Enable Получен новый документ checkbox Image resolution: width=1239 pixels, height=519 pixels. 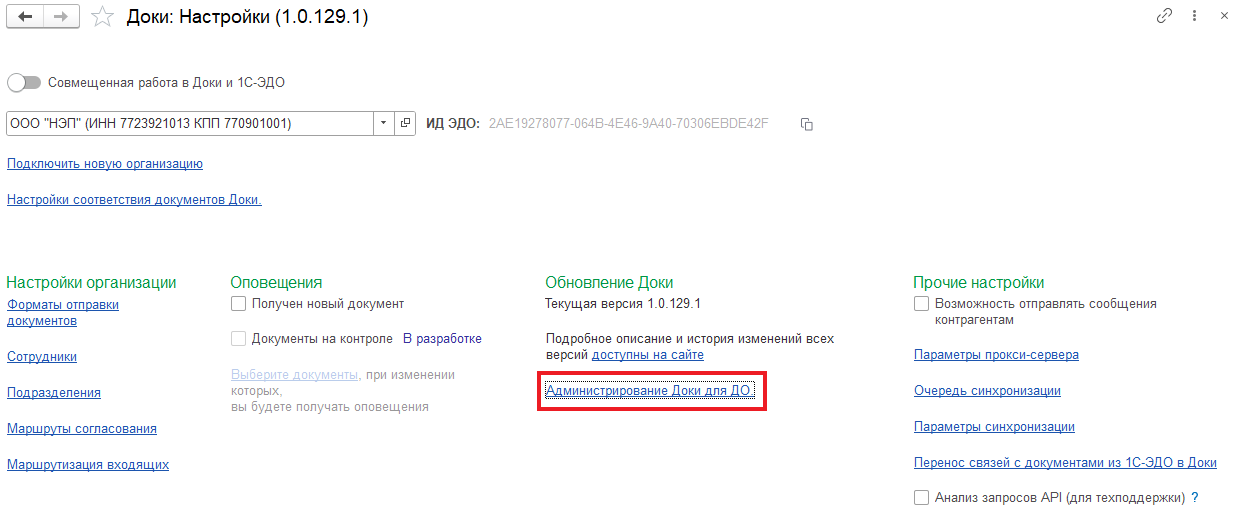click(x=238, y=303)
